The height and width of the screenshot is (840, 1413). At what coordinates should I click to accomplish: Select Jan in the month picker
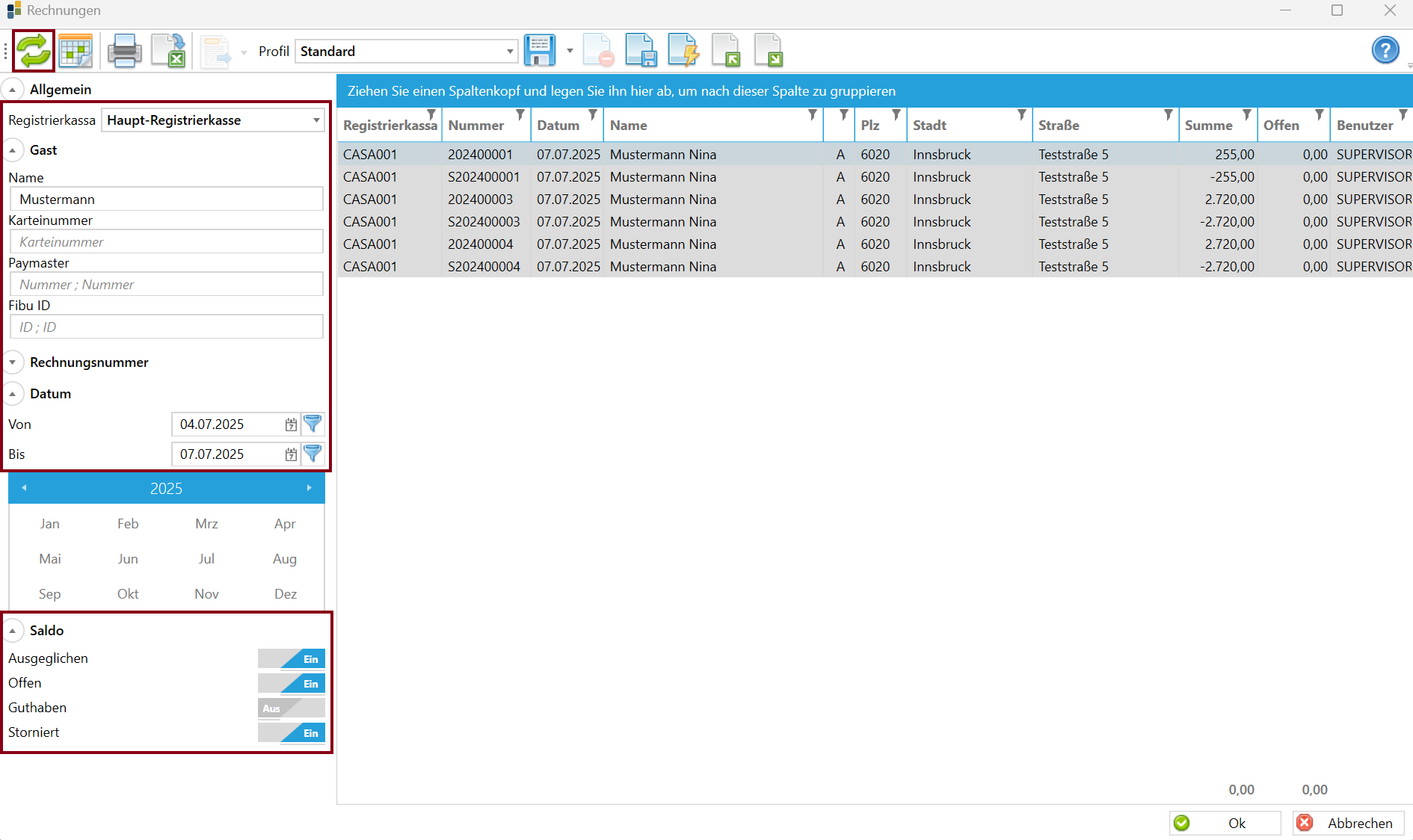click(x=50, y=524)
